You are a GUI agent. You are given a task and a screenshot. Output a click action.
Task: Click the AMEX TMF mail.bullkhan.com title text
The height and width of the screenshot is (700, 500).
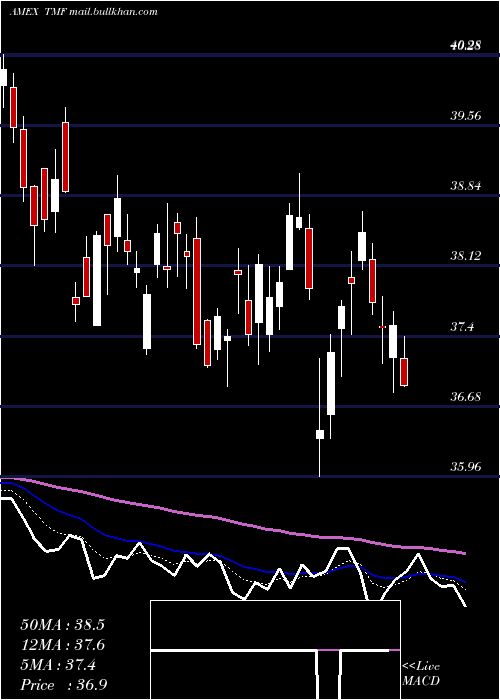click(x=84, y=12)
